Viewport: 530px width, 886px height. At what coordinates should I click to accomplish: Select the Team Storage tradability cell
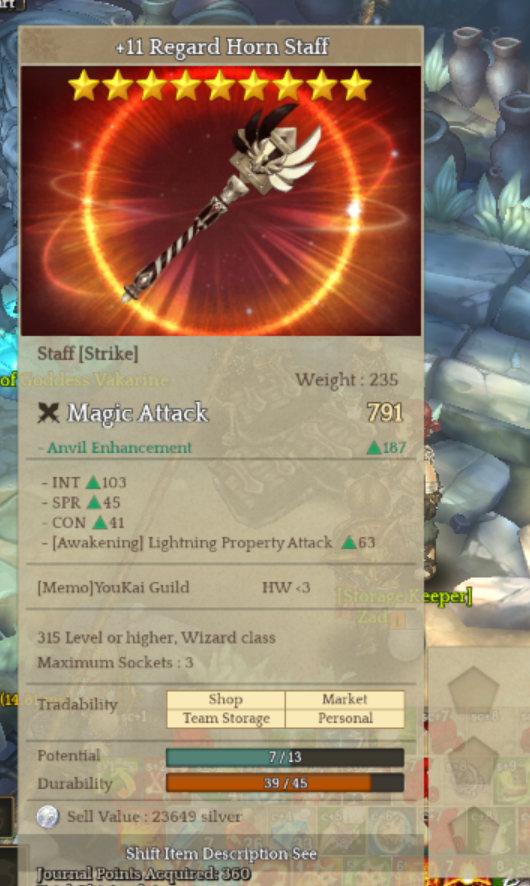pyautogui.click(x=226, y=718)
